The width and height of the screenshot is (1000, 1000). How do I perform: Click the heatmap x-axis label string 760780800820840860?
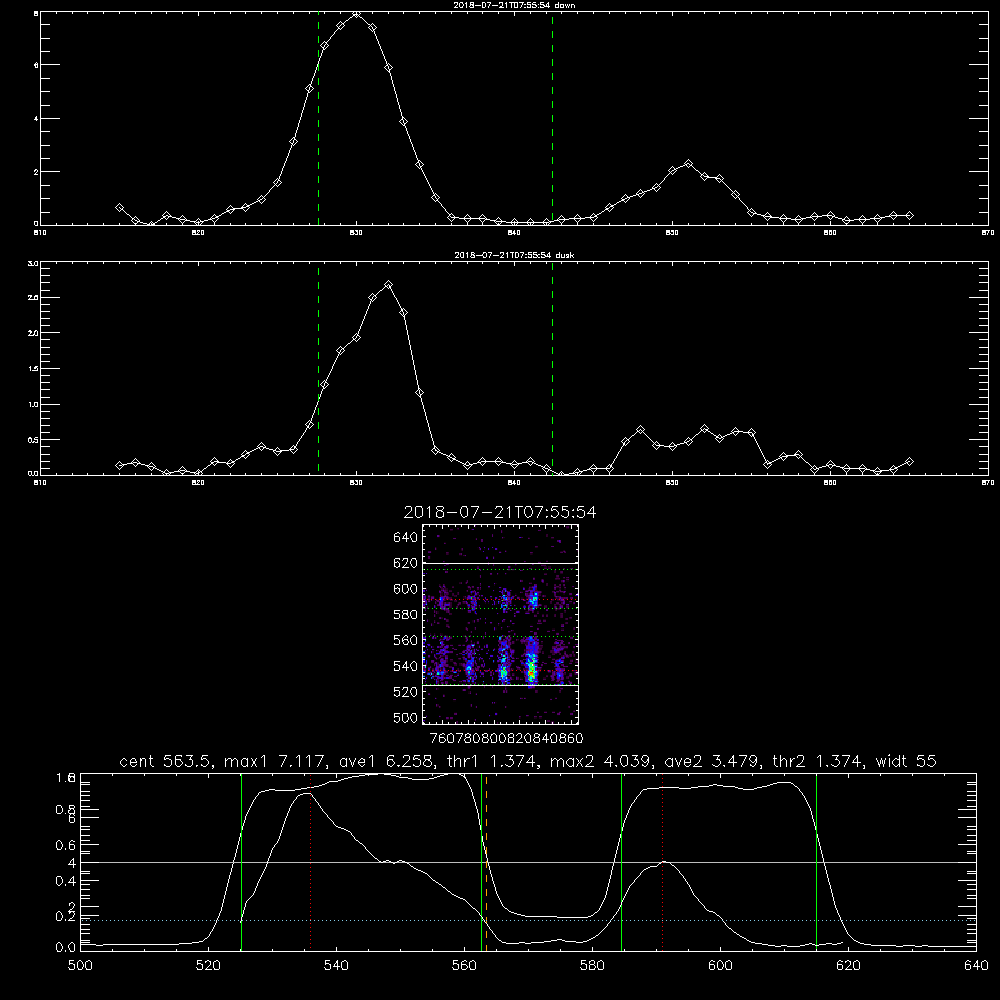click(506, 739)
